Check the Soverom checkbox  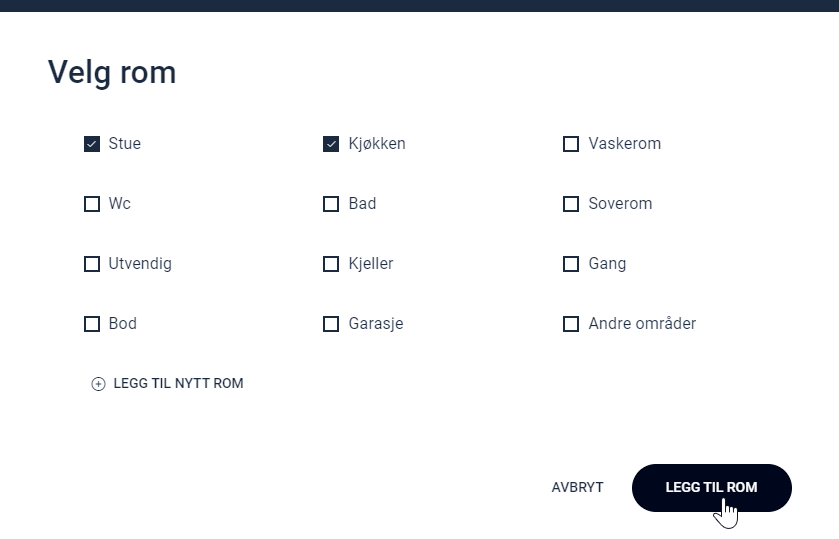[571, 204]
